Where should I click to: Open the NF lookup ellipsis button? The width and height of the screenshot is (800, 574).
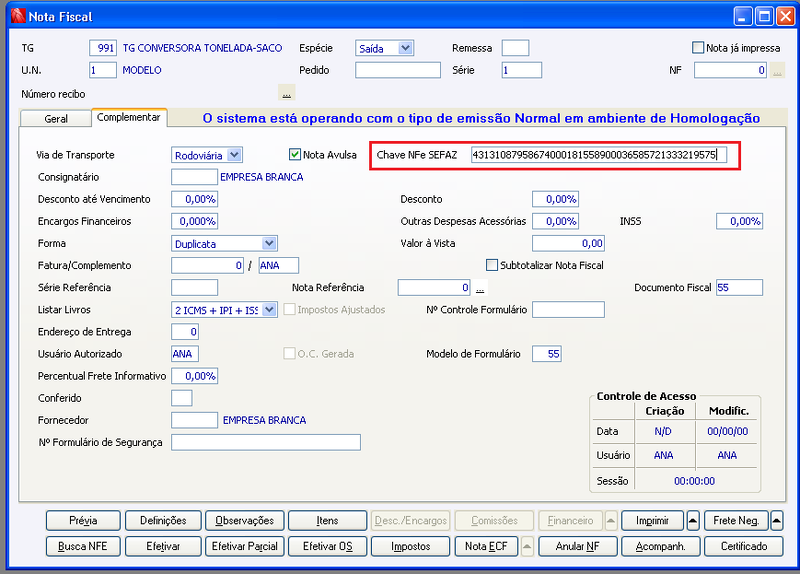tap(777, 70)
